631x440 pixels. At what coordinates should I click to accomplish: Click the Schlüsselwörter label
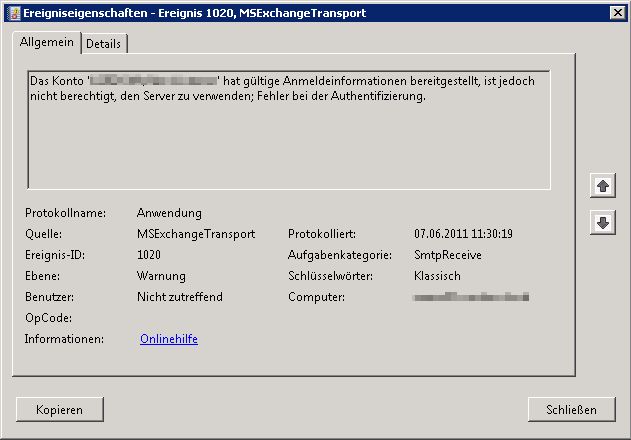coord(330,276)
